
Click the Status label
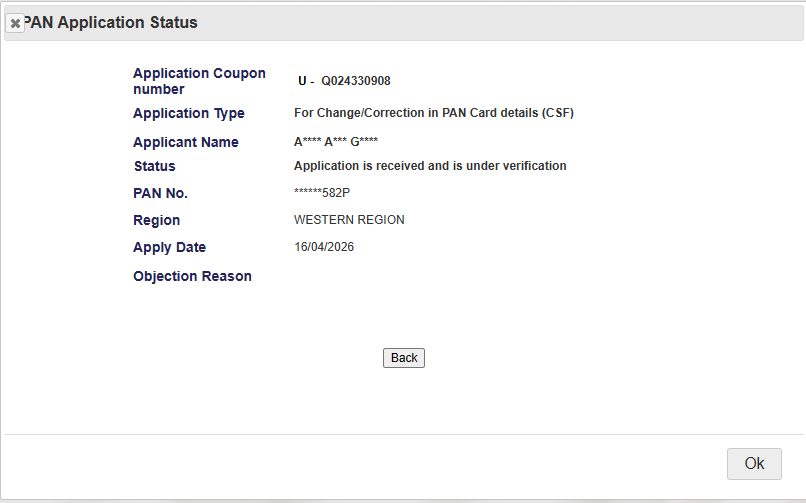(155, 166)
